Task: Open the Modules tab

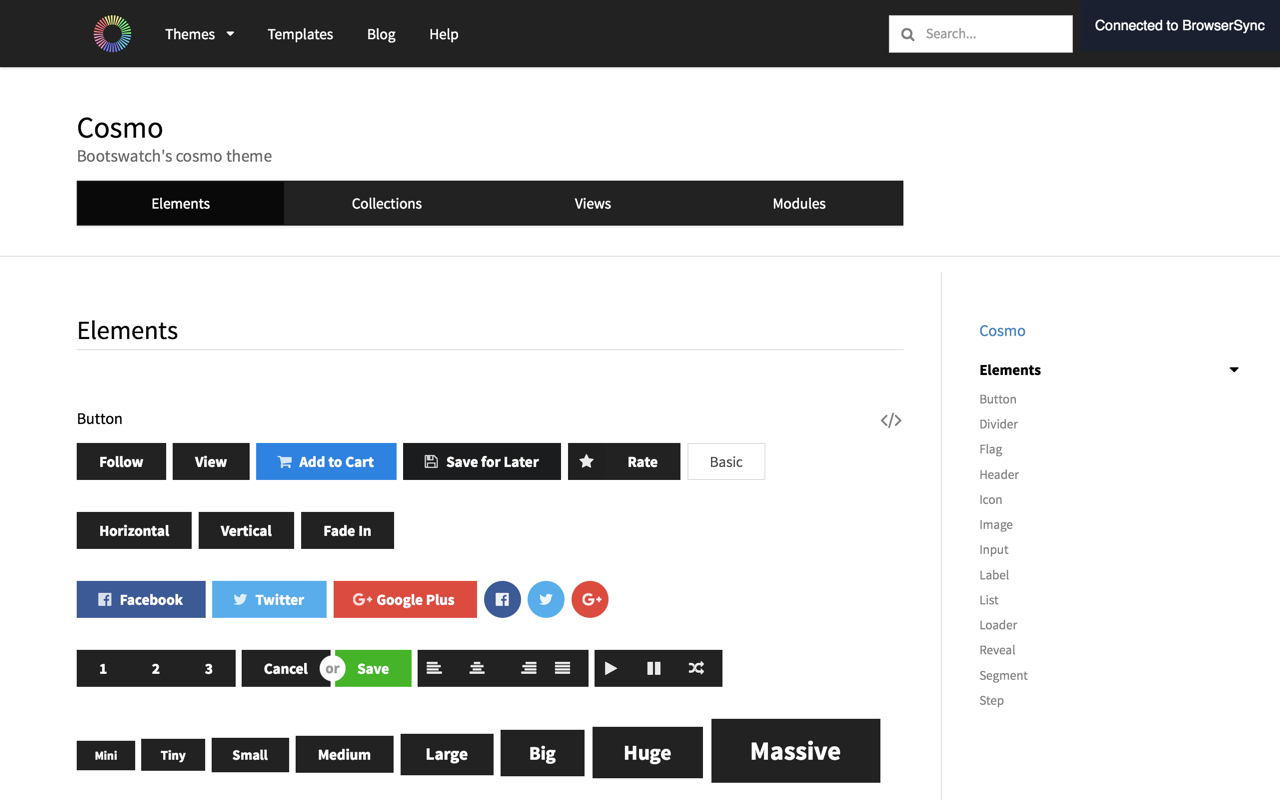Action: point(799,203)
